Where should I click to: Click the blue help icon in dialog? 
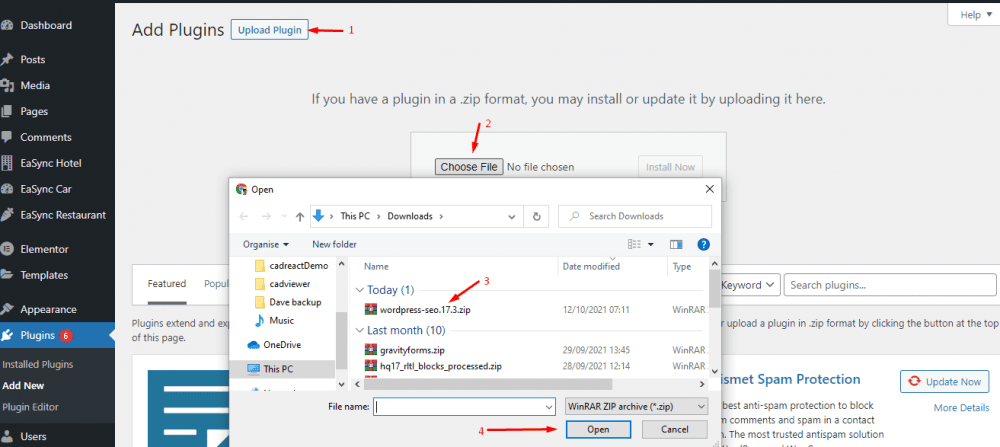click(704, 244)
